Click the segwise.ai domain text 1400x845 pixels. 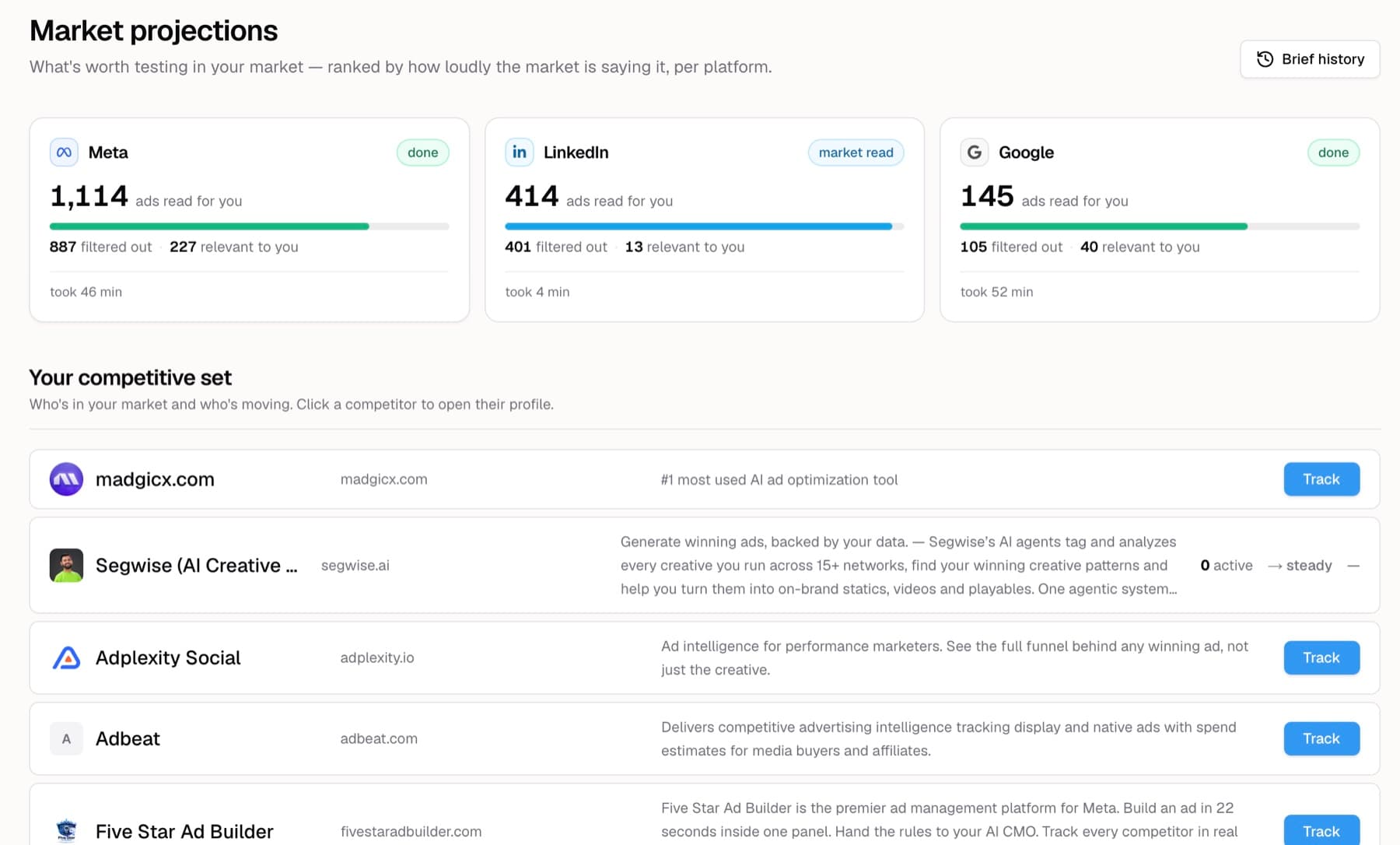(355, 566)
